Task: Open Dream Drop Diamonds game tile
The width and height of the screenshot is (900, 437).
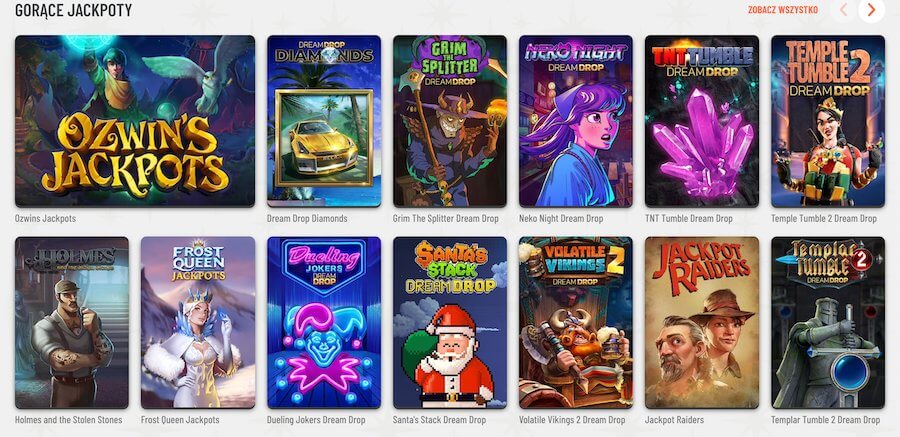Action: [324, 121]
